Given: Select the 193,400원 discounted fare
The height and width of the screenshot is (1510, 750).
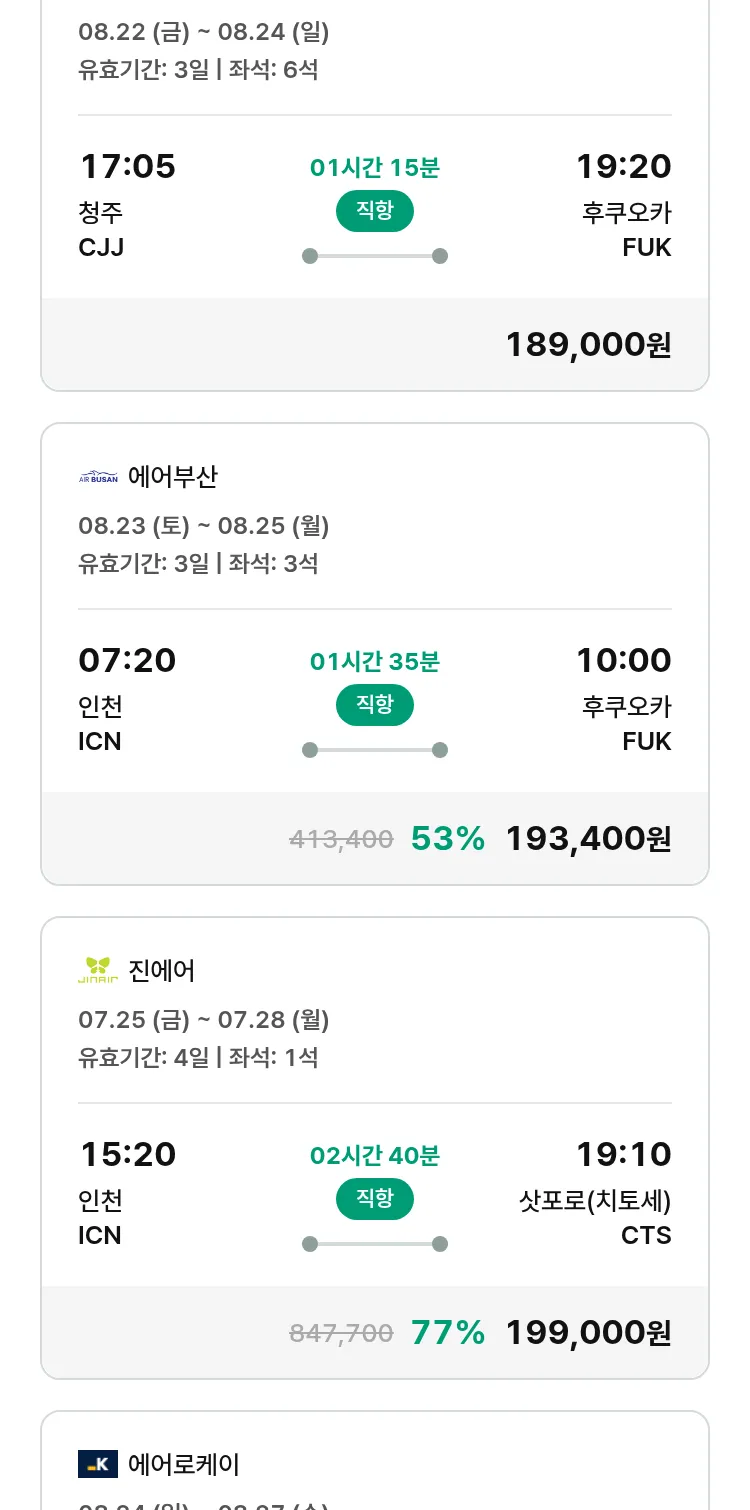Looking at the screenshot, I should (588, 839).
